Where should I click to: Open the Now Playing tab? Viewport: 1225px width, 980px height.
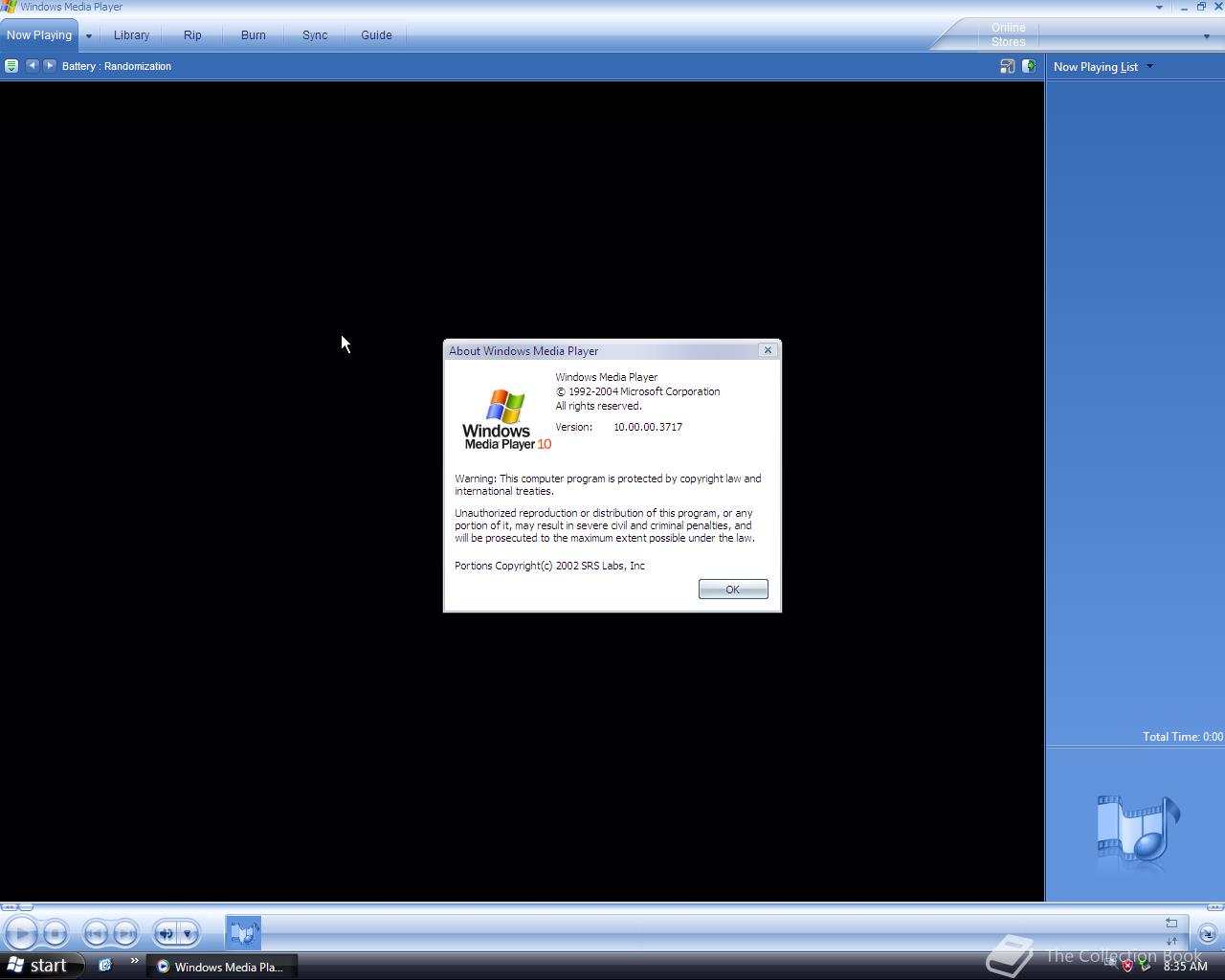click(39, 35)
